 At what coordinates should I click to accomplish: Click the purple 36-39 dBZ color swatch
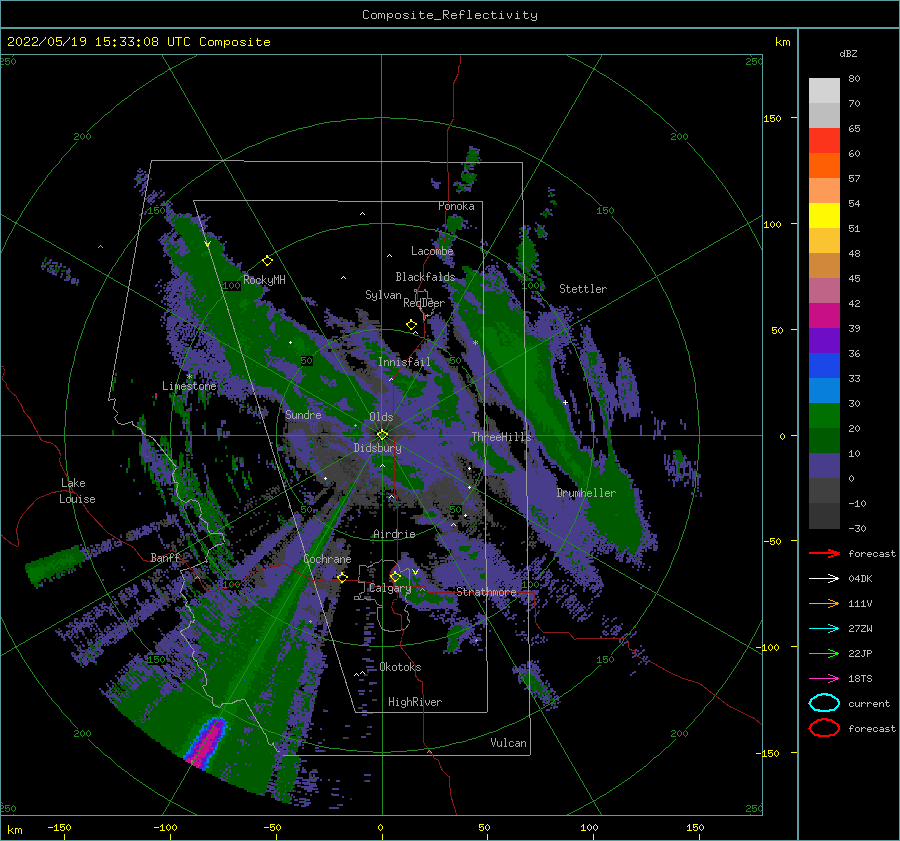[824, 341]
